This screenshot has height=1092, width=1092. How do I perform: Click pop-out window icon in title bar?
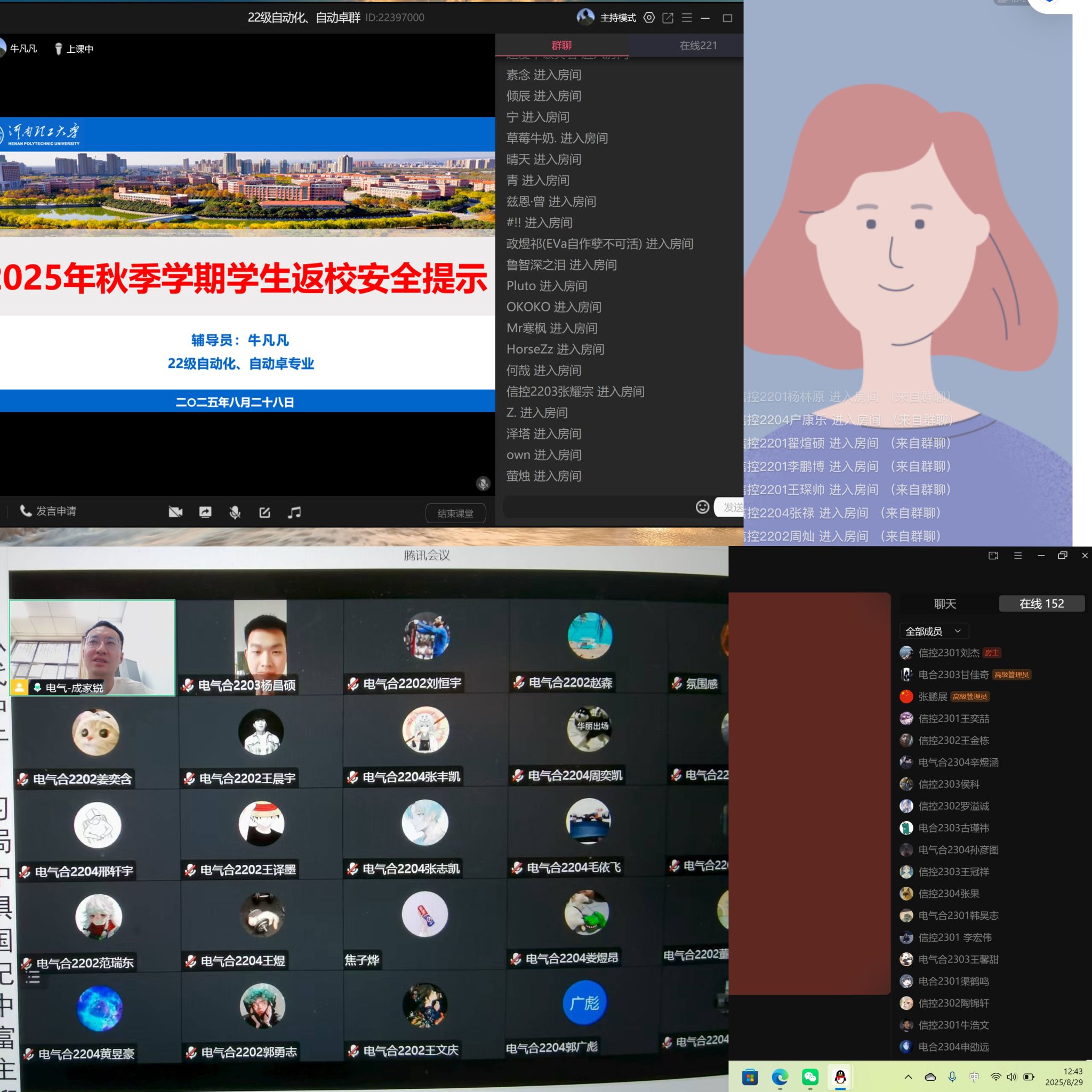point(668,18)
